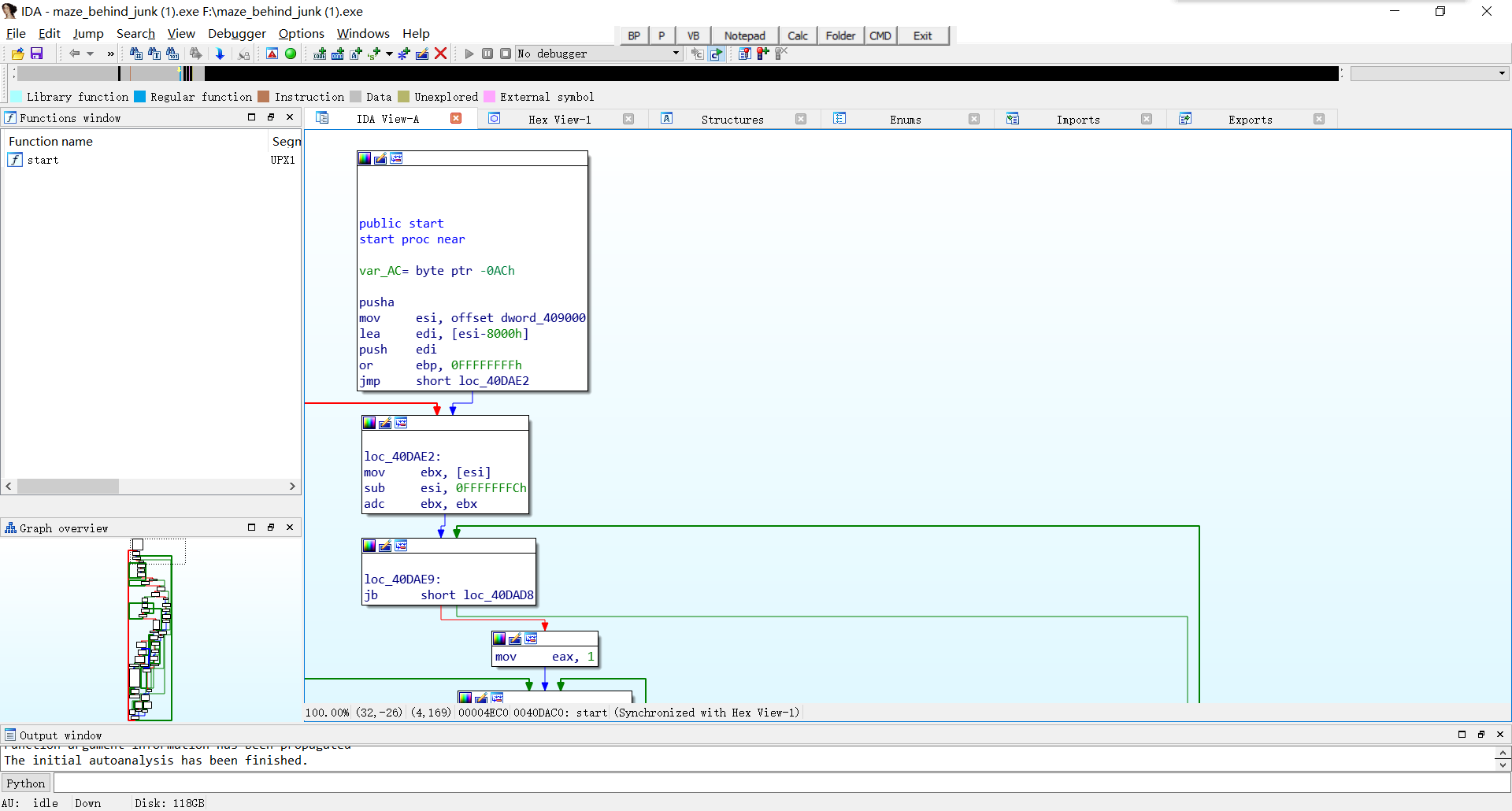Float the Graph overview panel

tap(271, 528)
